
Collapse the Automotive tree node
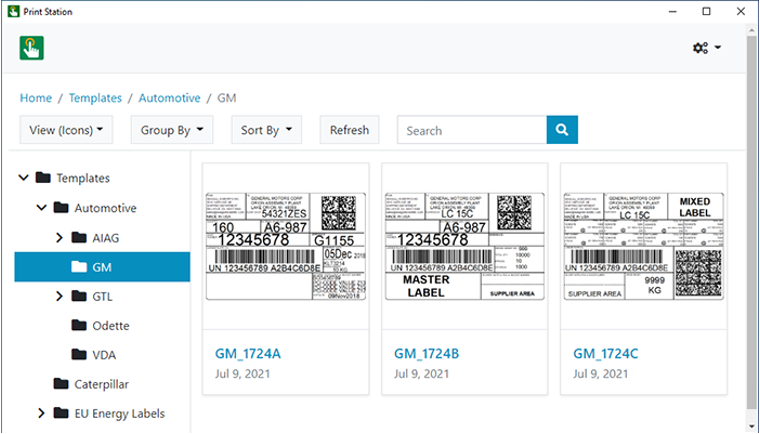[42, 208]
